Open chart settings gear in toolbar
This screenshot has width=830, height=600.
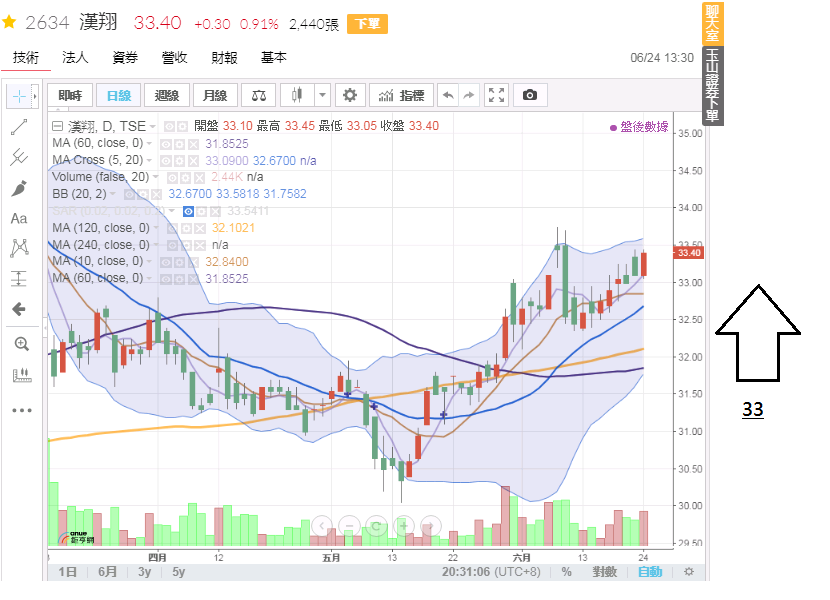[349, 96]
